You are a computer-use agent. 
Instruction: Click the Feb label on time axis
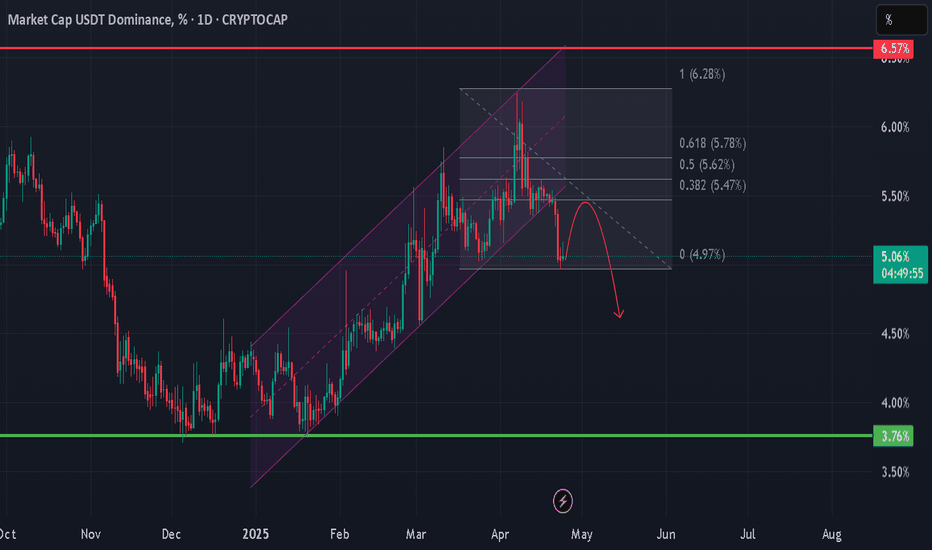[x=339, y=534]
